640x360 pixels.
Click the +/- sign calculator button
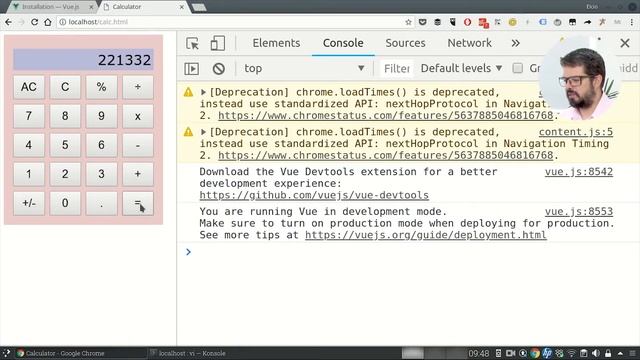point(29,203)
